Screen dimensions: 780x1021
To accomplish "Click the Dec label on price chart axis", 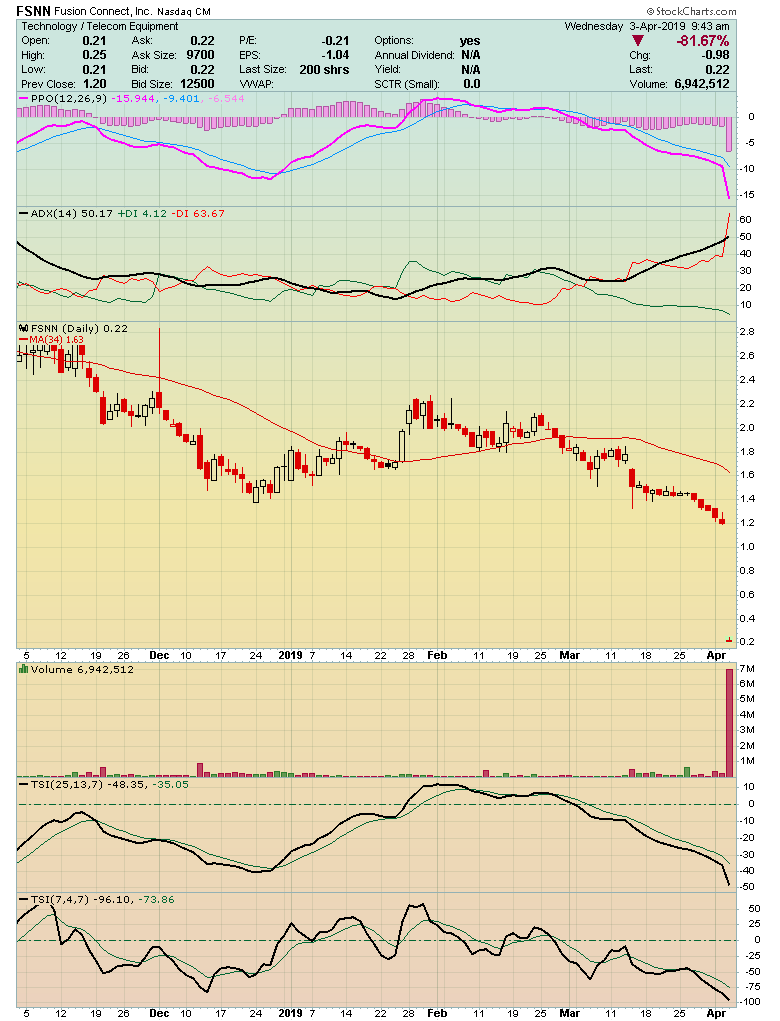I will coord(160,655).
